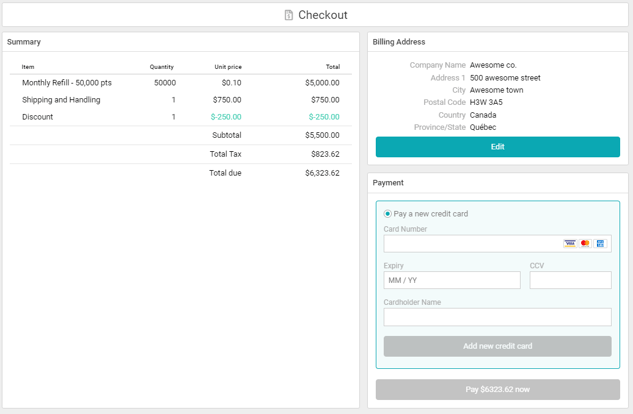Viewport: 633px width, 414px height.
Task: Click the Monthly Refill - 50,000 pts item
Action: point(67,83)
